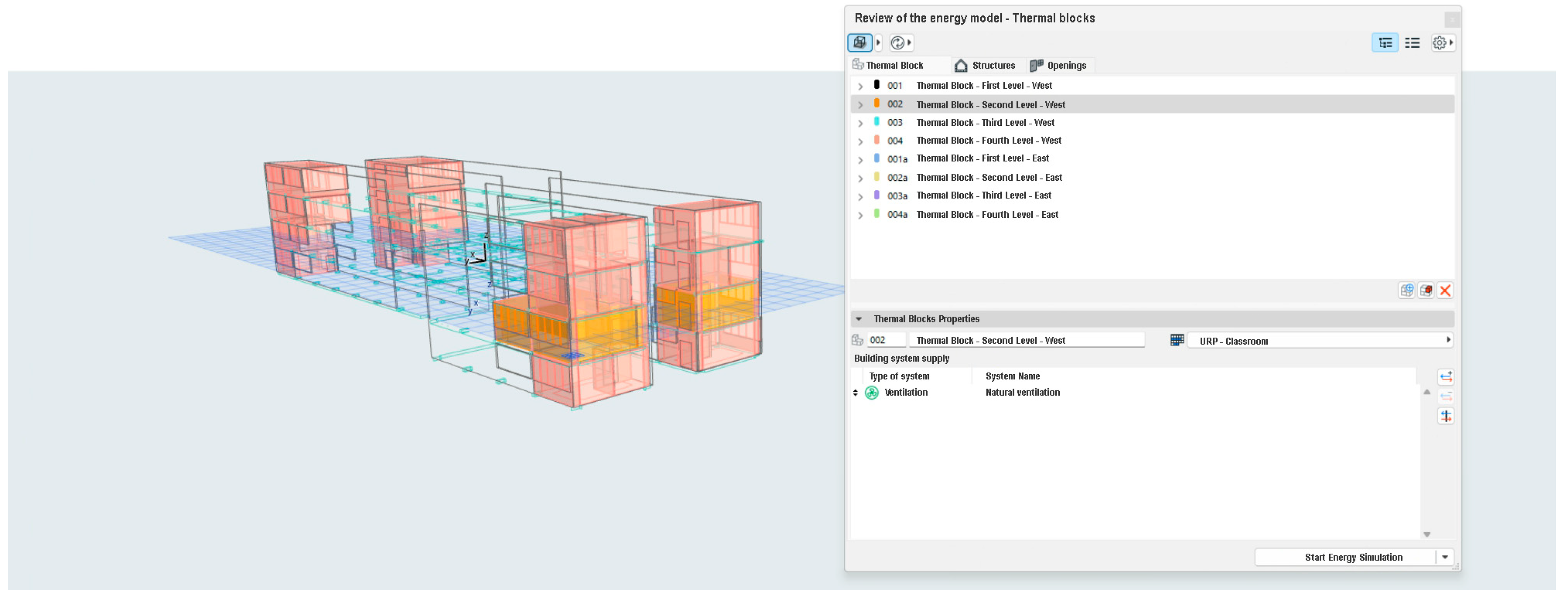Click the add building system icon
Screen dimensions: 1568x602
pos(1446,378)
